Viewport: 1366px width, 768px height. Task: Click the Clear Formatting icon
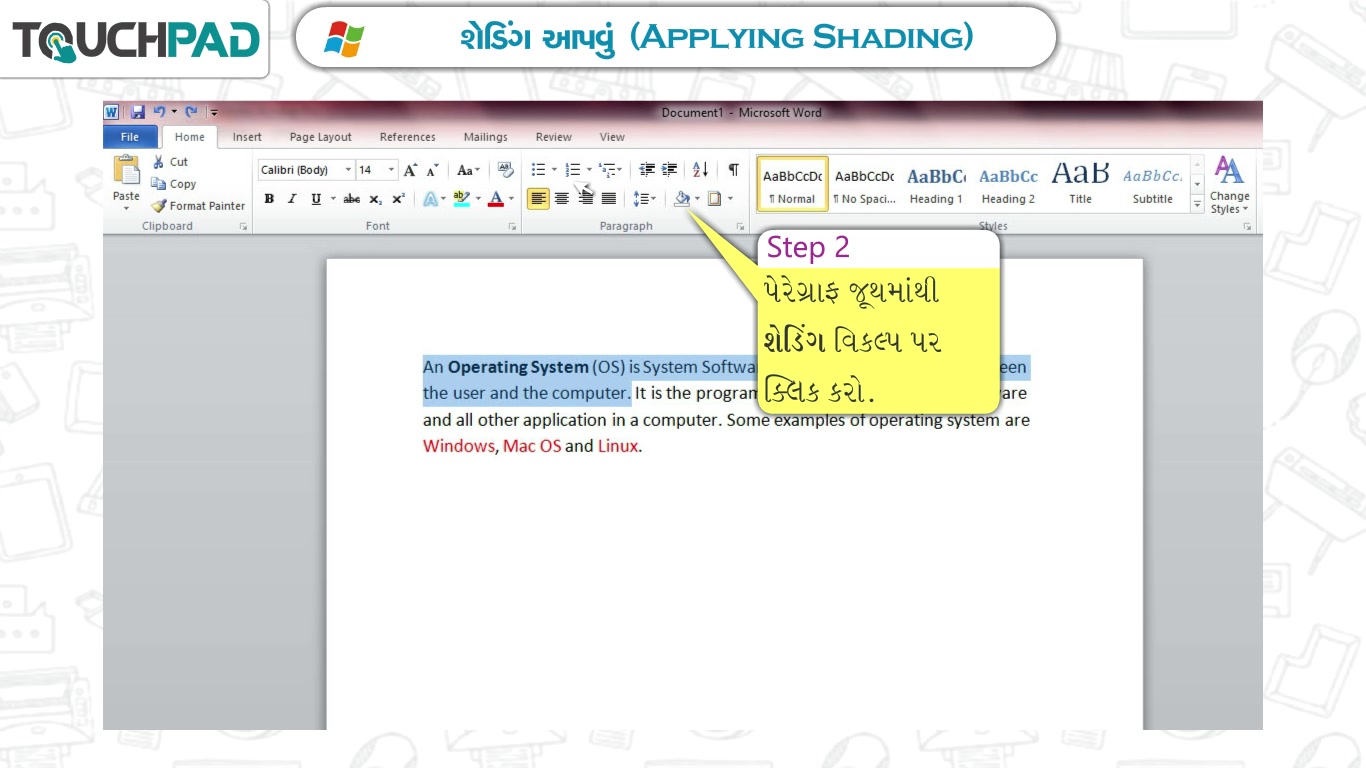pyautogui.click(x=505, y=170)
